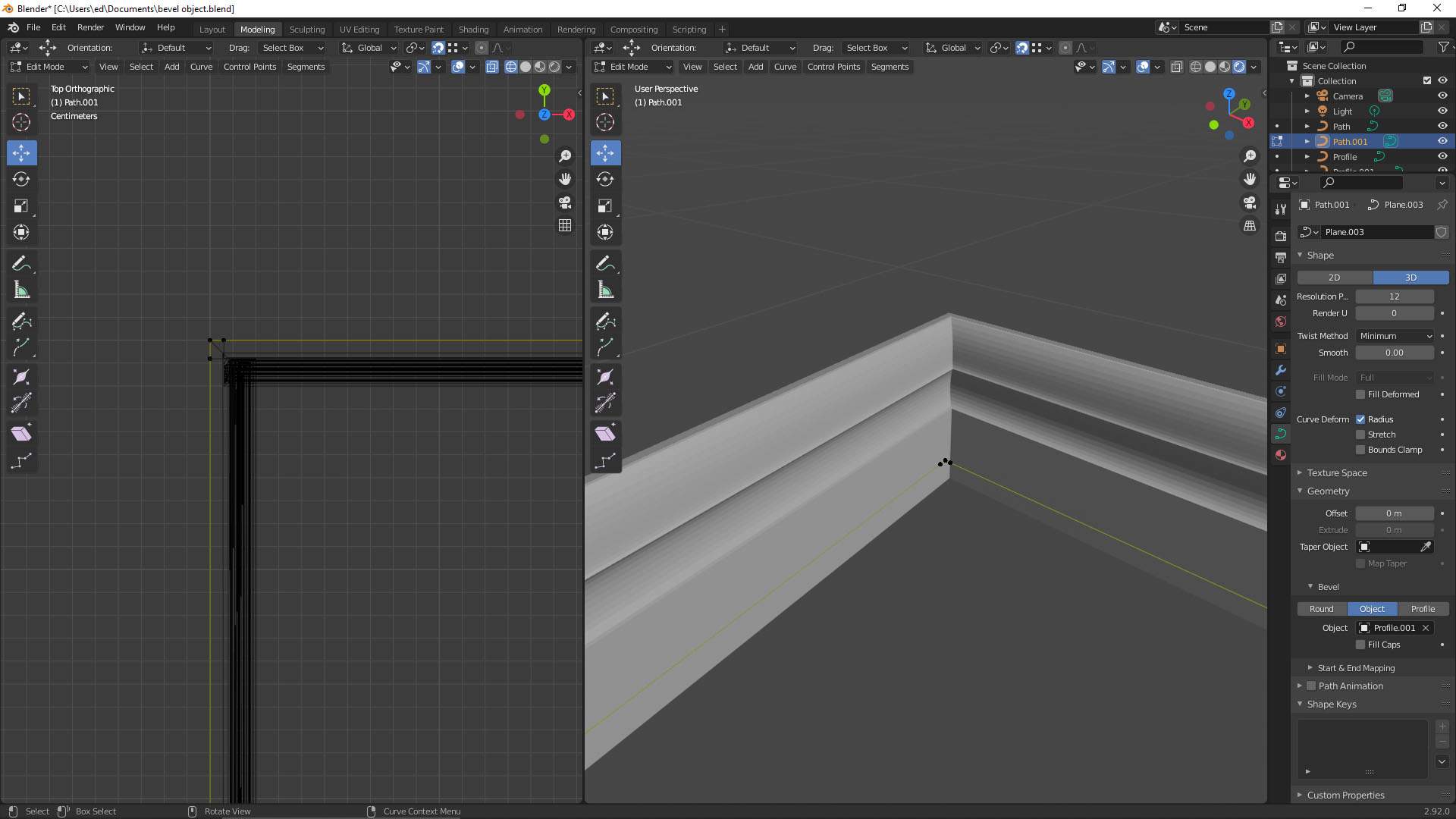1456x819 pixels.
Task: Adjust the Smooth value slider
Action: pyautogui.click(x=1395, y=352)
